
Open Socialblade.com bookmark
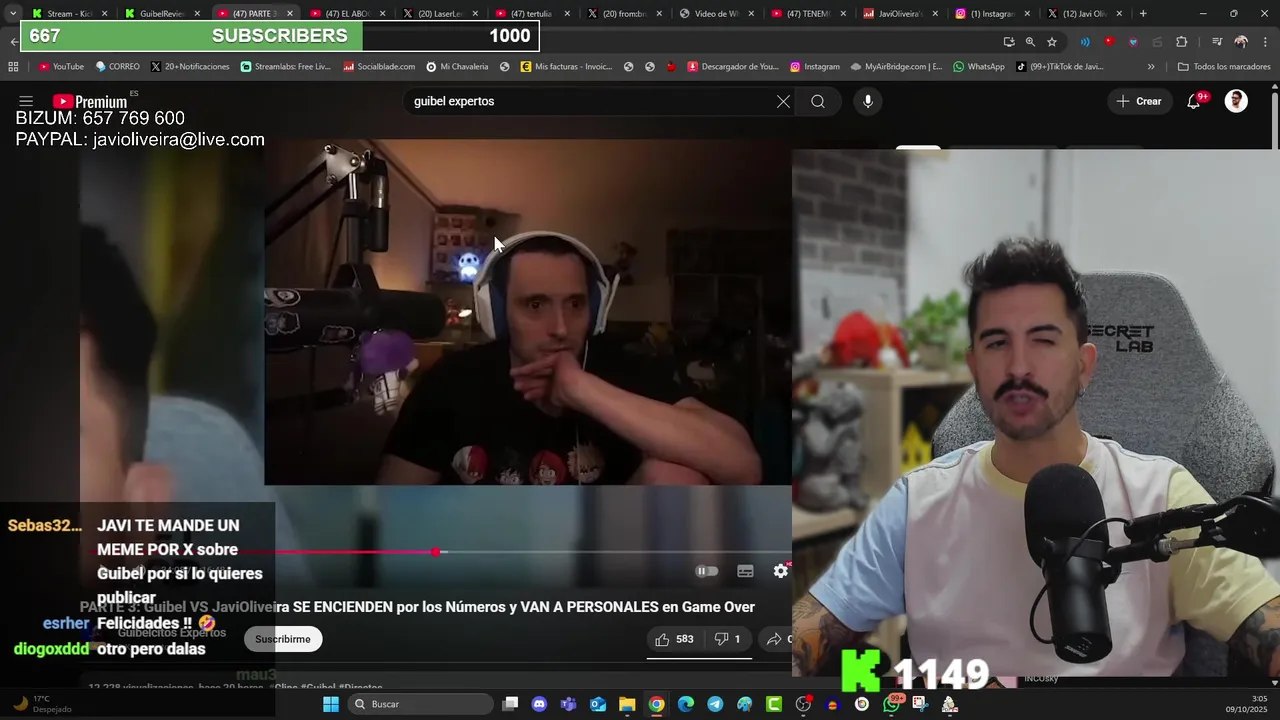(x=379, y=67)
